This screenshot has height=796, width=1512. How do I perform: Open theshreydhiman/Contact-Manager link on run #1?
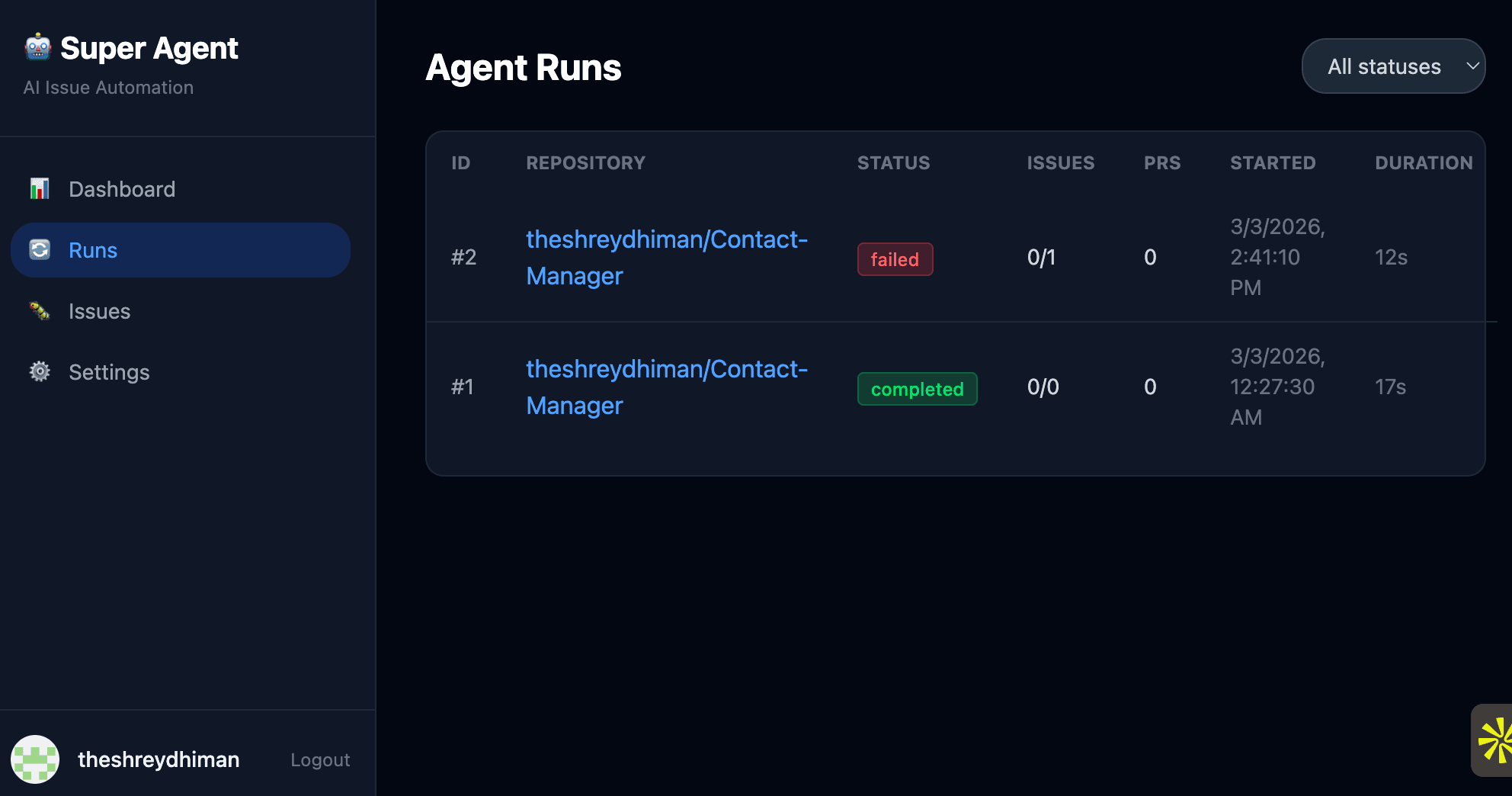coord(667,387)
